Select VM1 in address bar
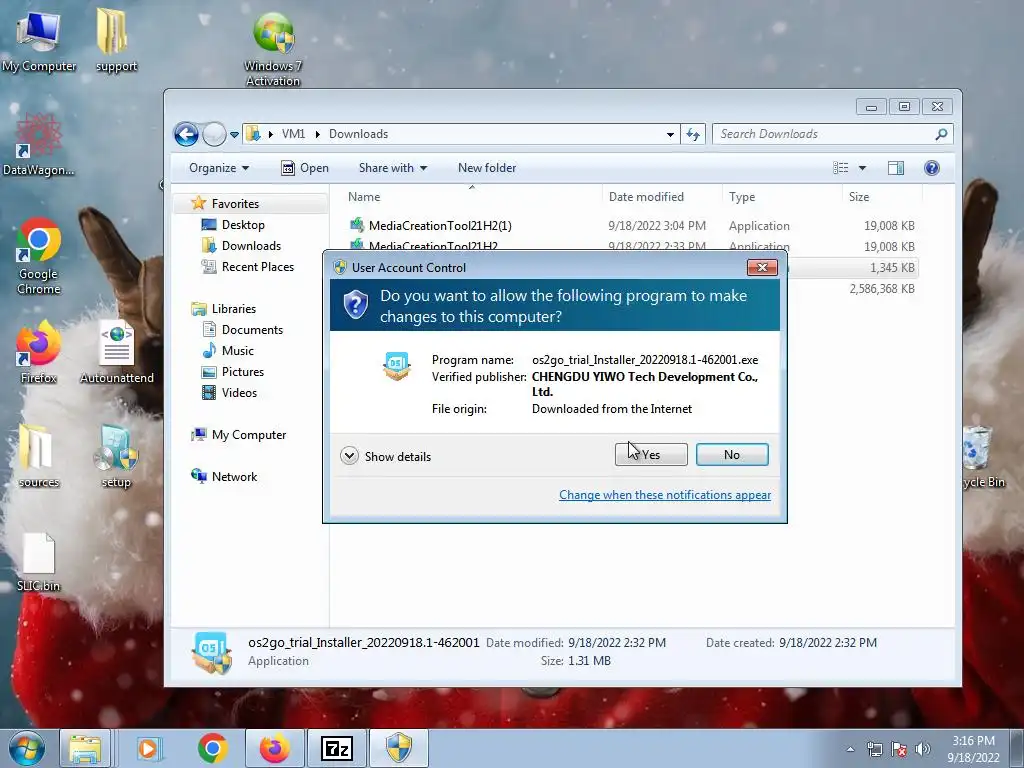This screenshot has width=1024, height=768. pos(293,134)
